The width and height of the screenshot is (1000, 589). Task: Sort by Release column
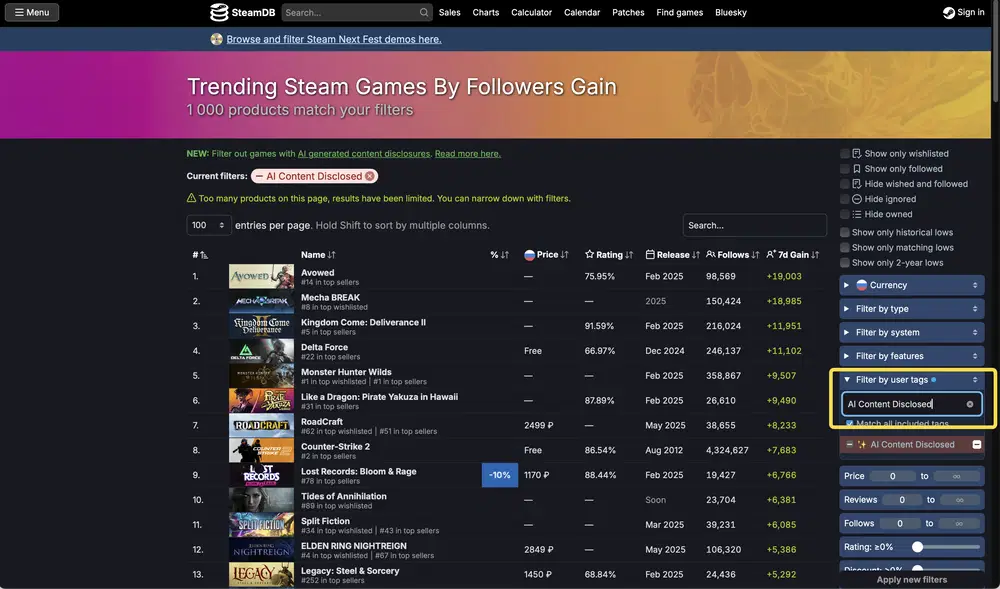coord(673,255)
